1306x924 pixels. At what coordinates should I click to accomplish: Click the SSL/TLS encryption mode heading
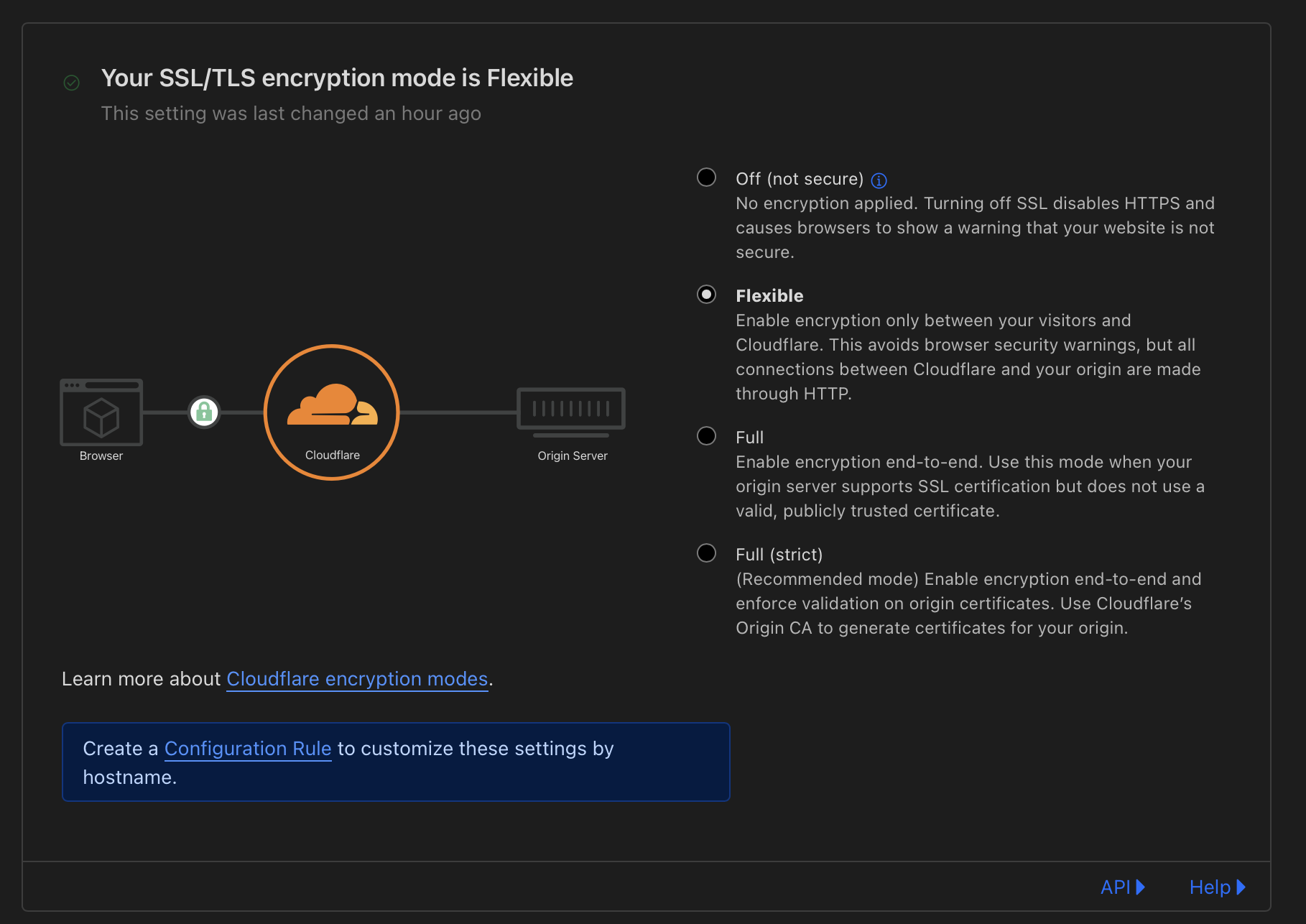pos(337,78)
